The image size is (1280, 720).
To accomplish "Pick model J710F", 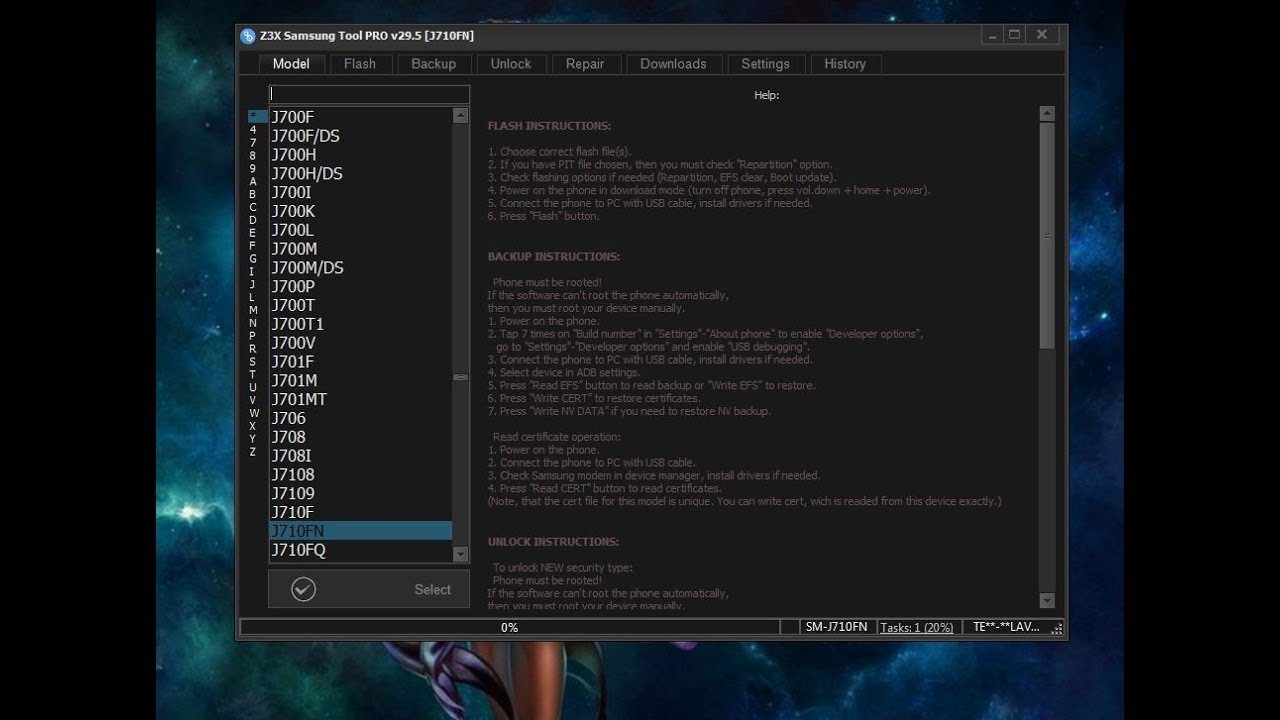I will (x=360, y=513).
